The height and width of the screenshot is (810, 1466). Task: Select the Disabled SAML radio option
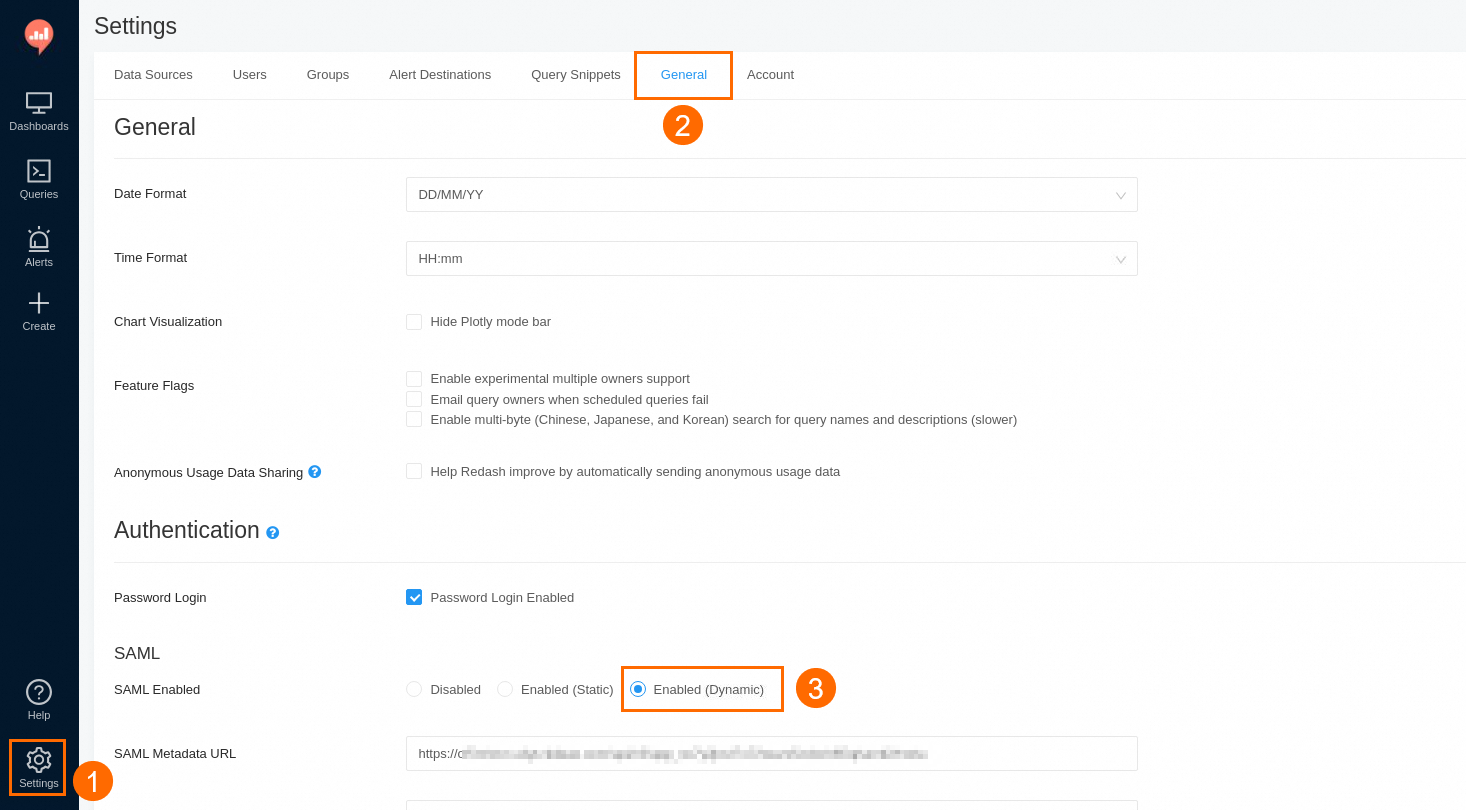click(414, 689)
